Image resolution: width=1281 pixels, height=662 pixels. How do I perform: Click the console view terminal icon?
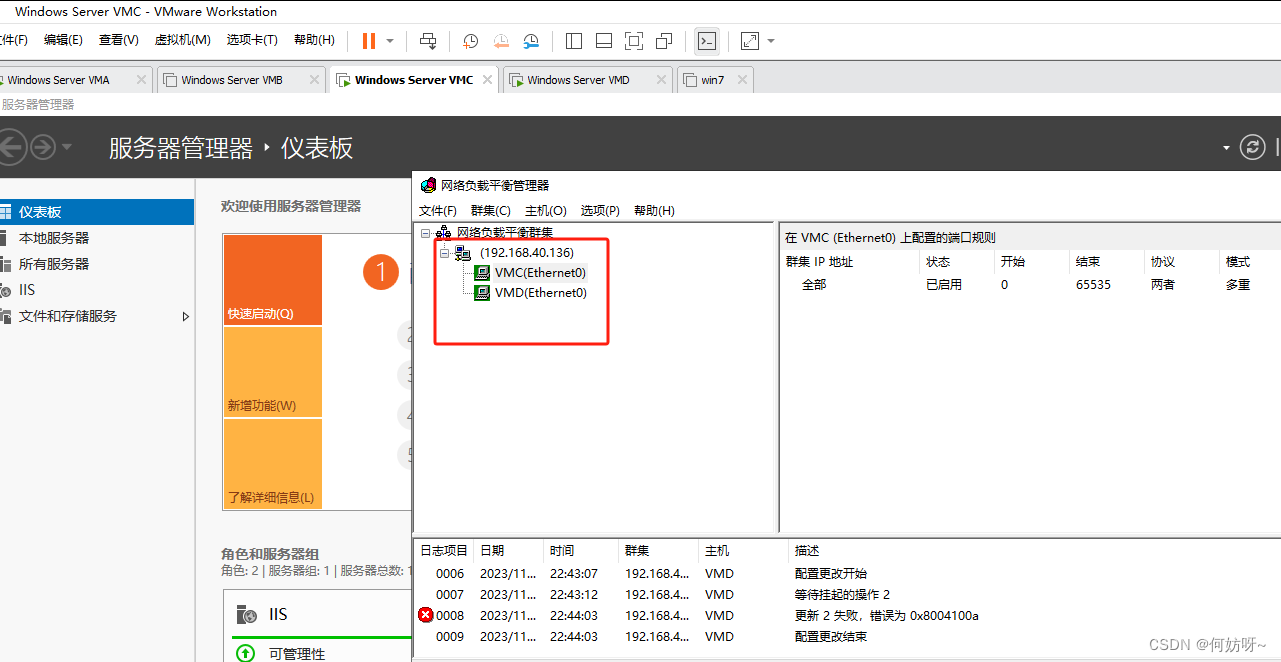707,41
